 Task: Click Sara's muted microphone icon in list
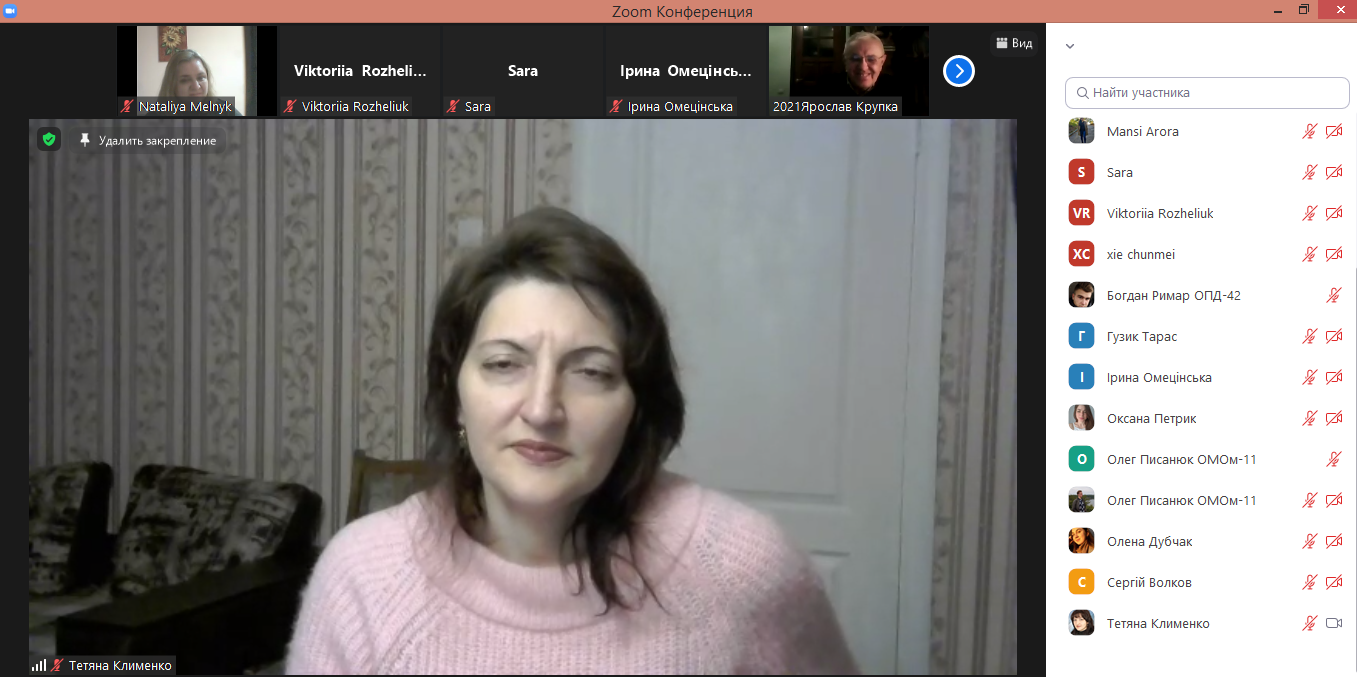1309,172
